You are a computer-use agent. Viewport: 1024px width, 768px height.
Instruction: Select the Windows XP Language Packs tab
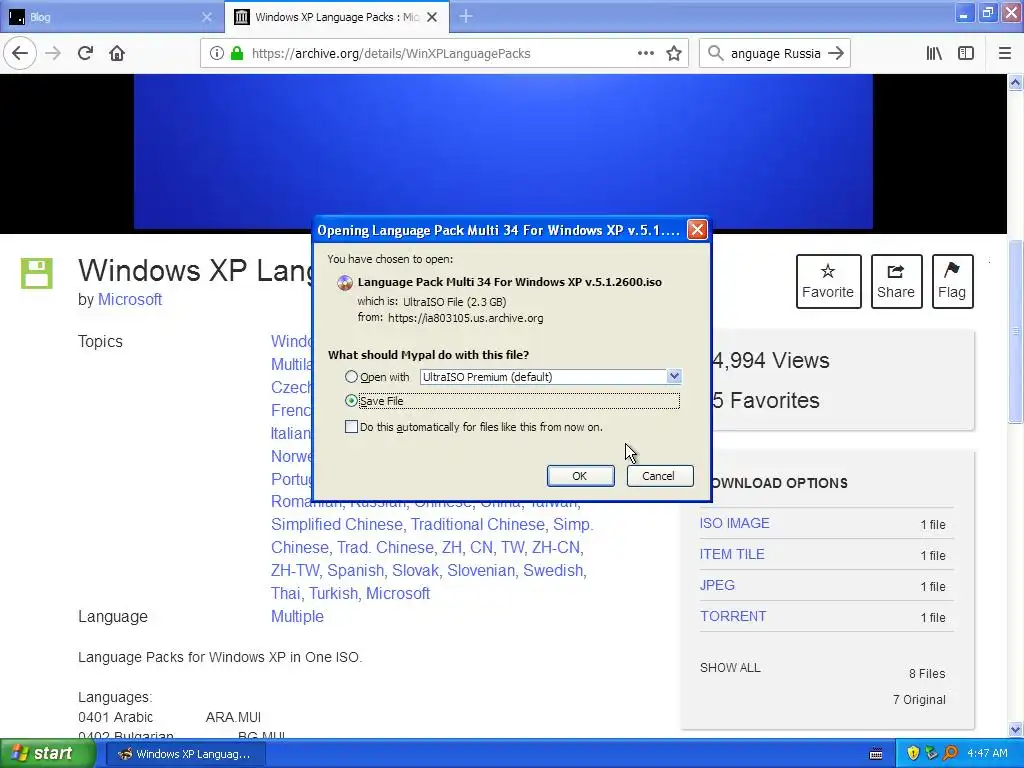[336, 17]
